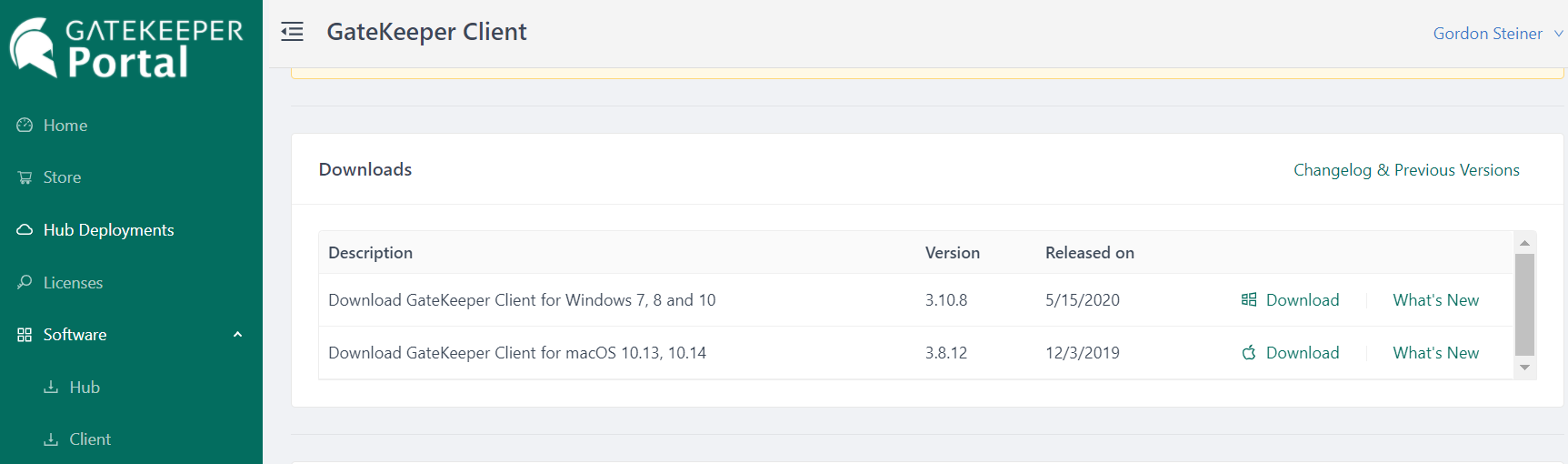
Task: Click the Software grid icon
Action: click(x=25, y=335)
